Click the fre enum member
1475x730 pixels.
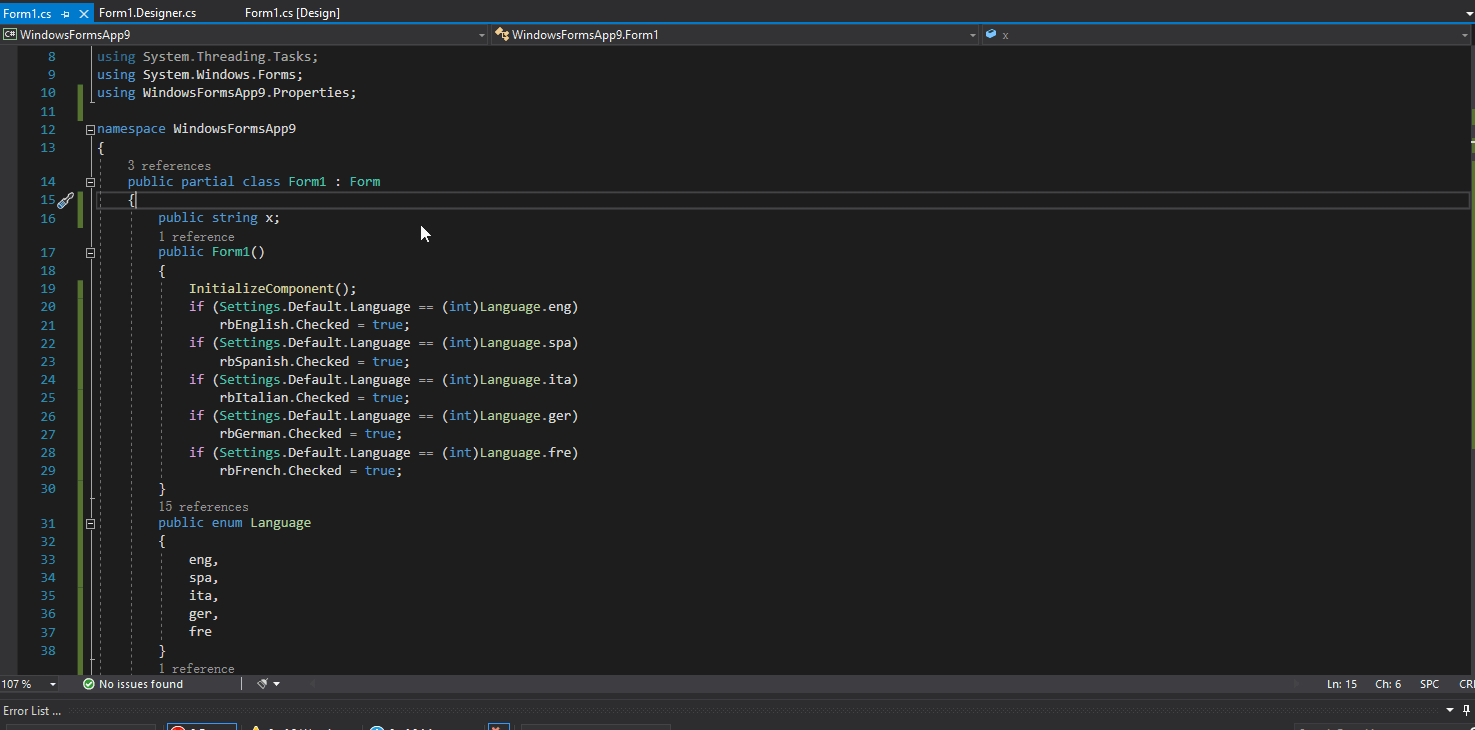[200, 632]
